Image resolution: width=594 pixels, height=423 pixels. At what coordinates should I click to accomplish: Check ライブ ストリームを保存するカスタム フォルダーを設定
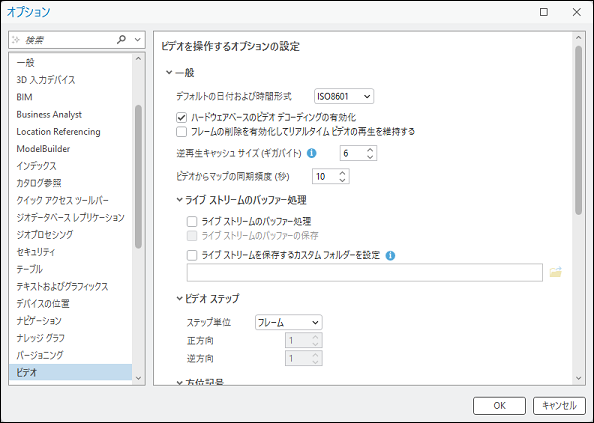pos(192,255)
